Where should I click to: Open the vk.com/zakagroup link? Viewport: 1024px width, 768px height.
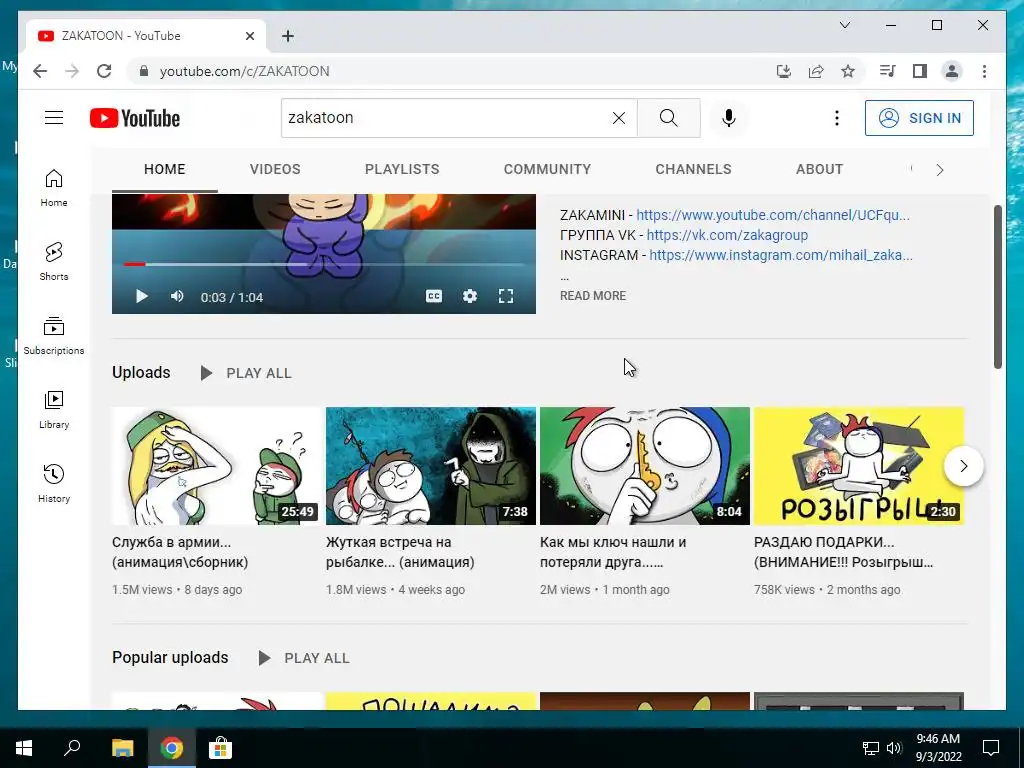[727, 235]
